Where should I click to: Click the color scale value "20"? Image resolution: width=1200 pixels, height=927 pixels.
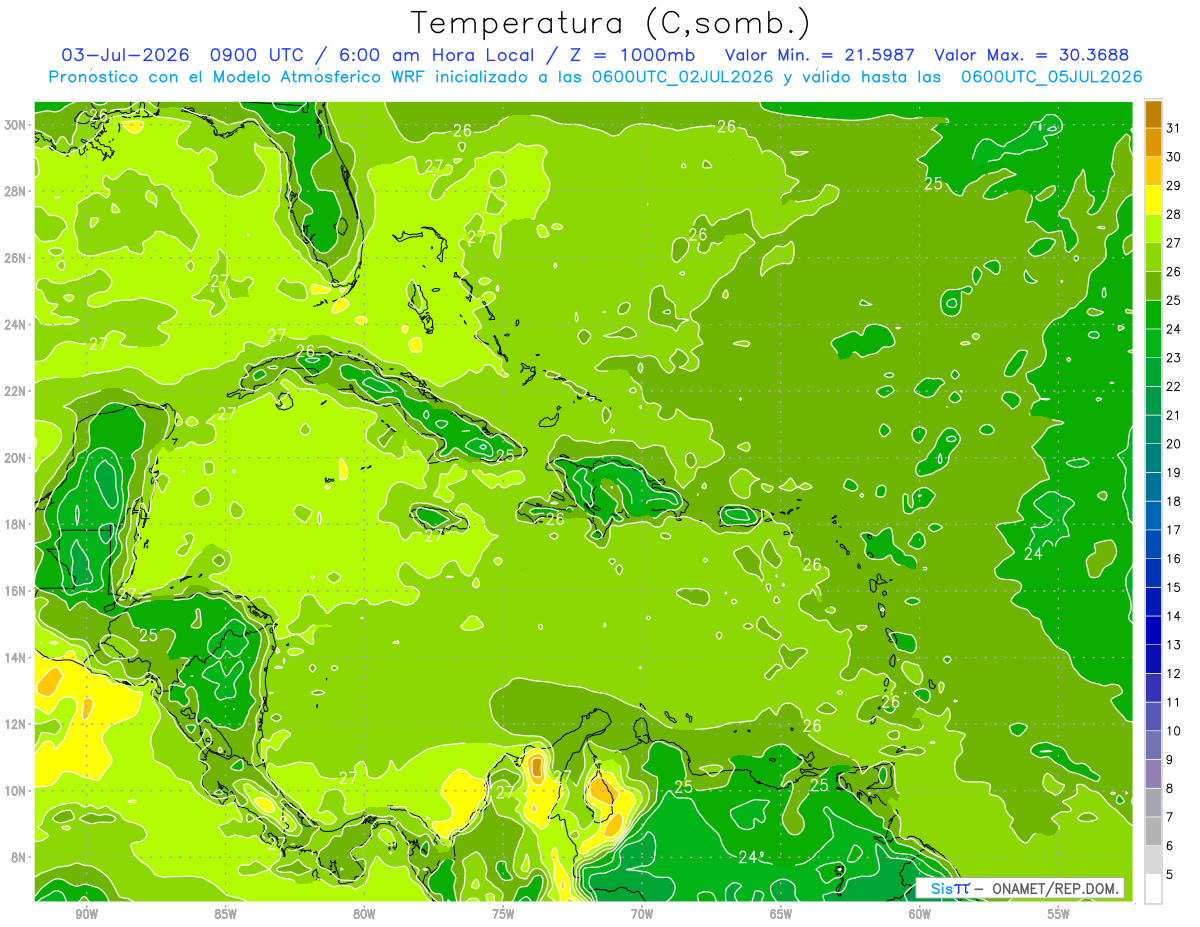1175,444
